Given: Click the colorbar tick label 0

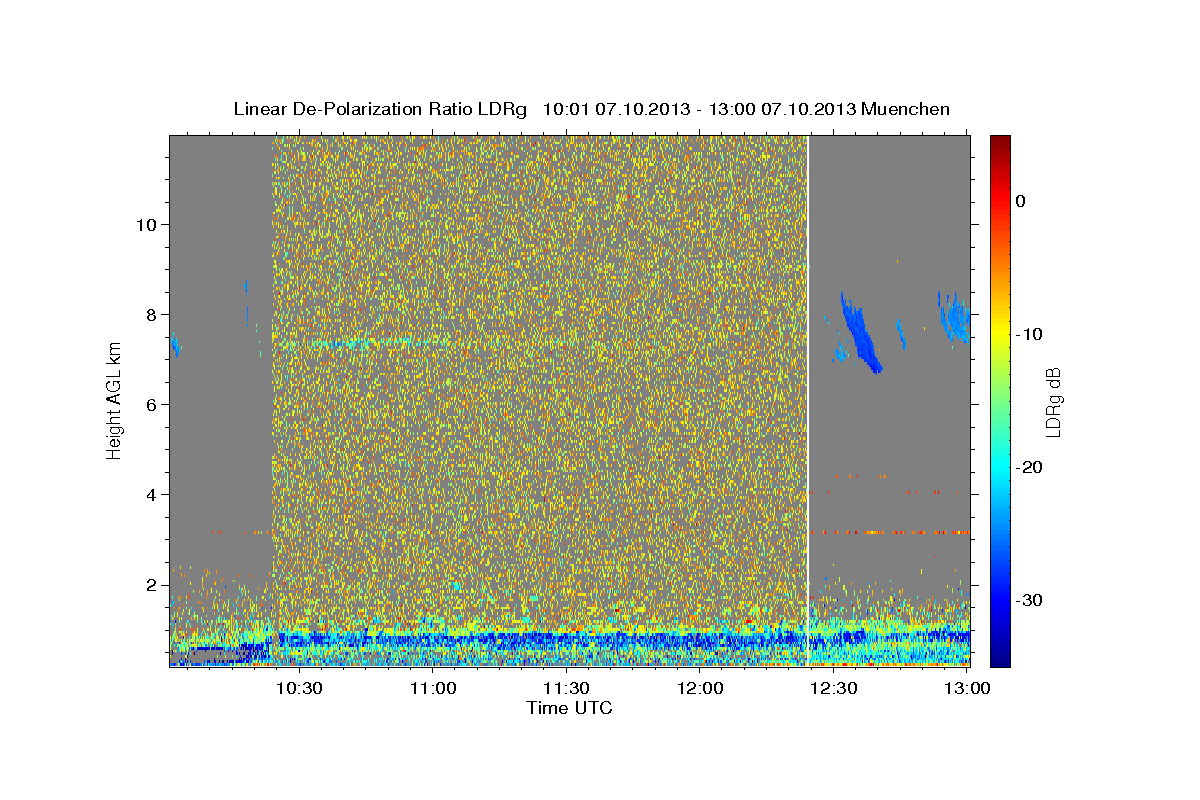Looking at the screenshot, I should (x=1022, y=201).
